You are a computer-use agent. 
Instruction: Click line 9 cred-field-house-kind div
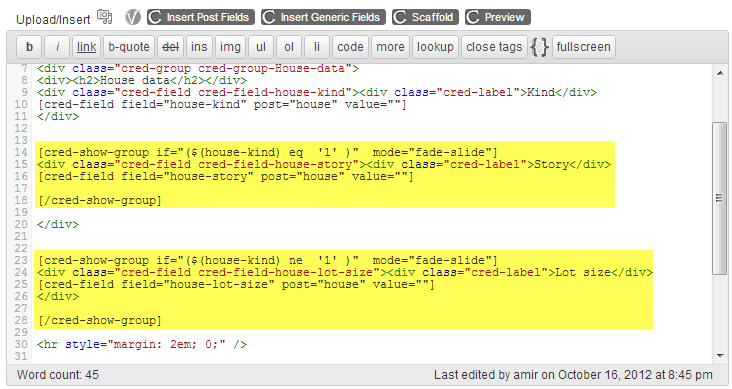pos(317,92)
